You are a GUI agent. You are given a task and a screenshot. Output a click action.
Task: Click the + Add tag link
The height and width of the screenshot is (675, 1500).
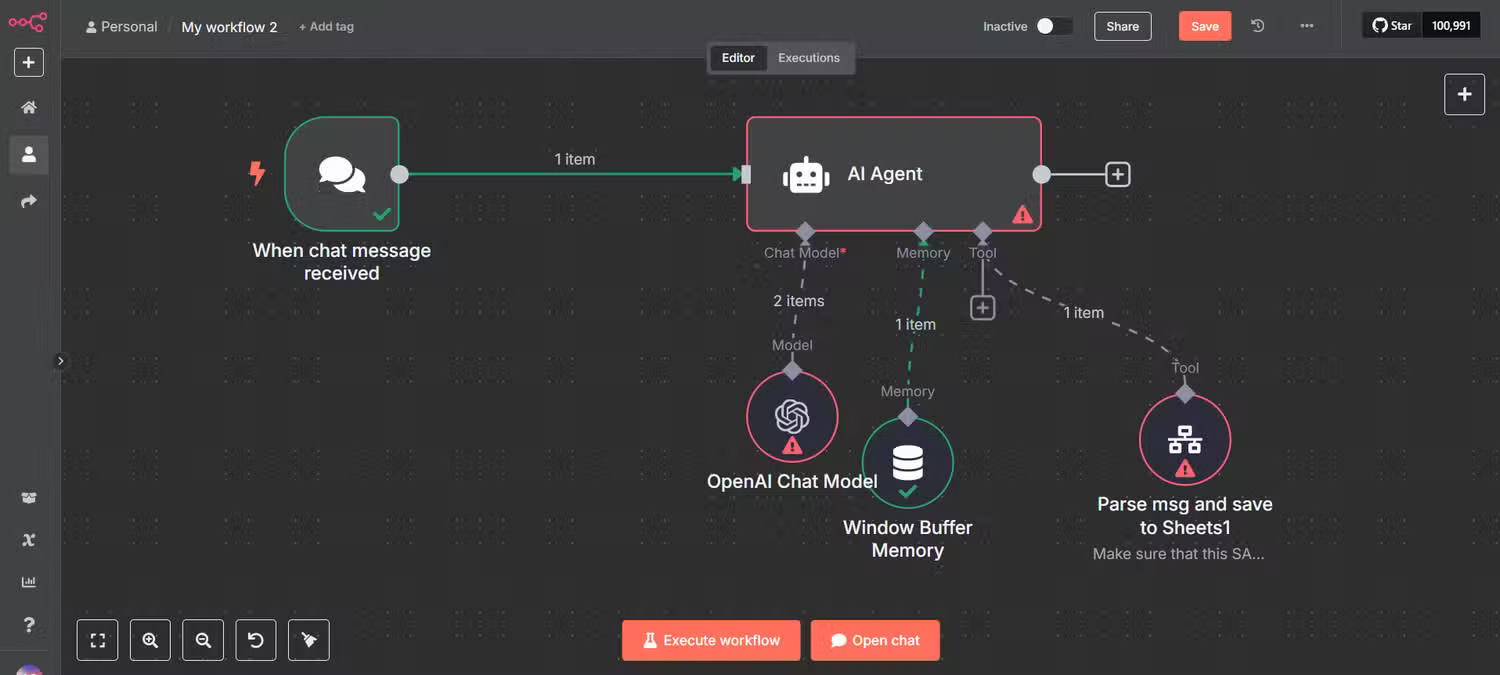click(x=326, y=27)
